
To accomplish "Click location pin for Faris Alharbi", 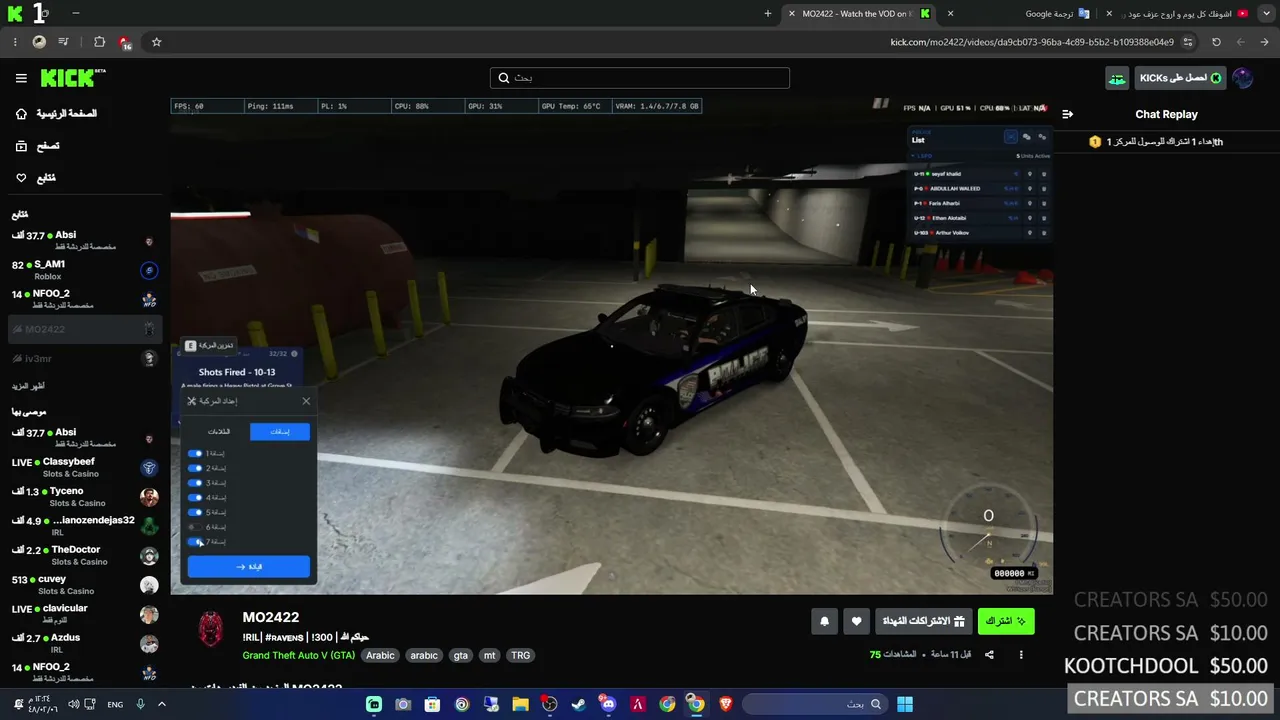I will [1029, 203].
